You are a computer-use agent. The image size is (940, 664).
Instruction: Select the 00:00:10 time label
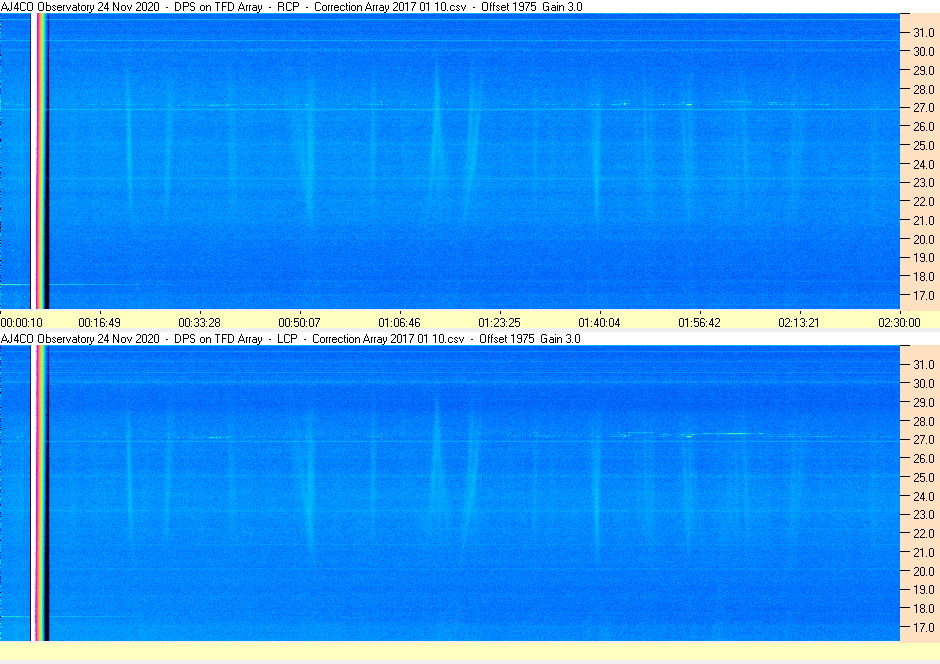click(22, 322)
